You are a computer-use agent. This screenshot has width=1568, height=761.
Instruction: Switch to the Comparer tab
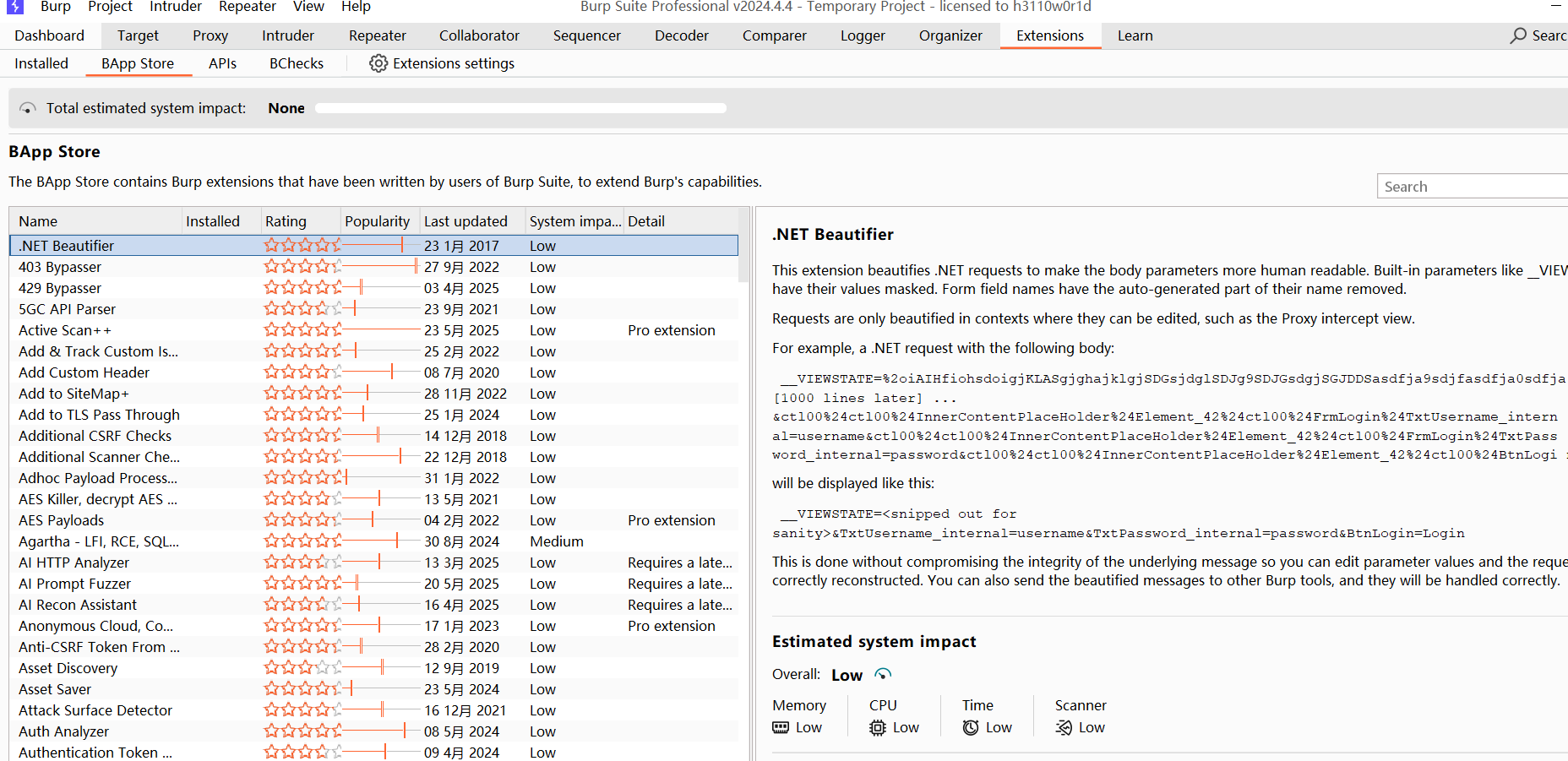coord(775,35)
